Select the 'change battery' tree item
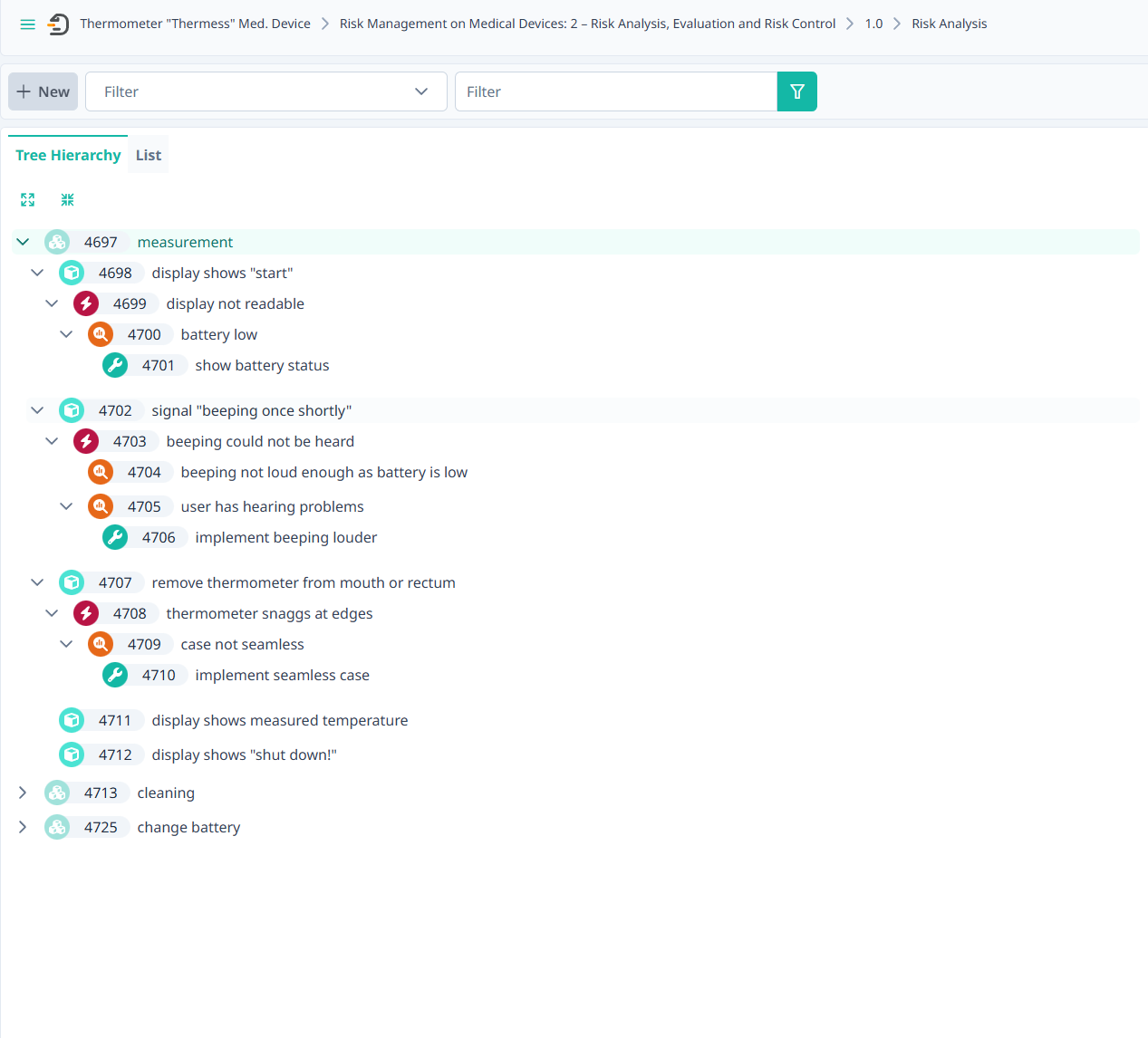The image size is (1148, 1038). pyautogui.click(x=188, y=827)
